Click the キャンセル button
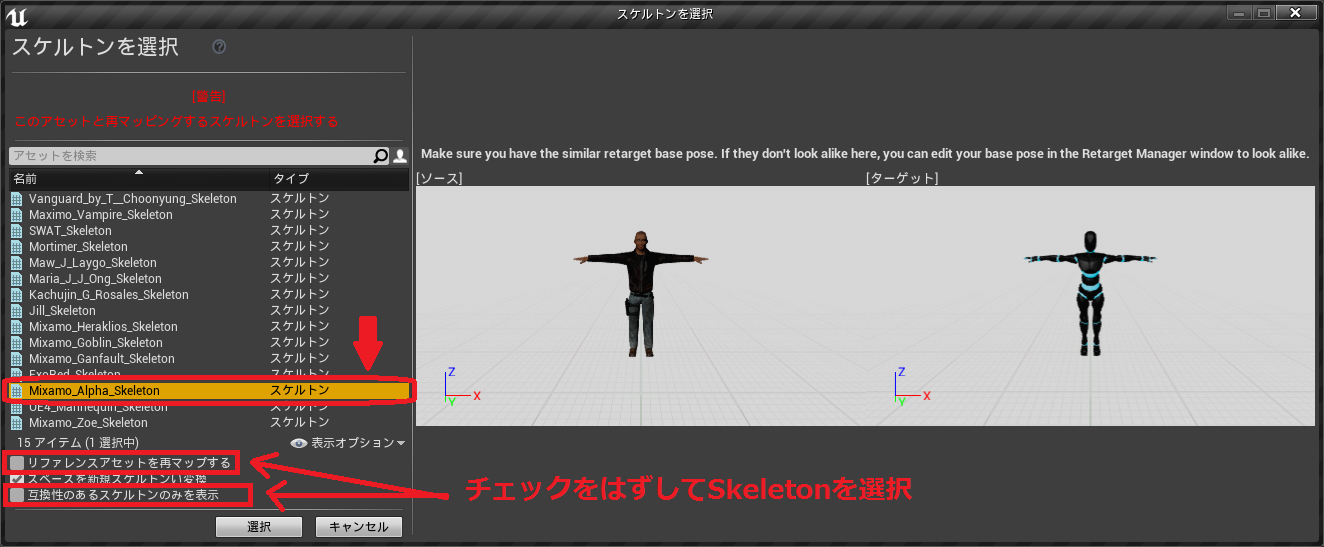 pyautogui.click(x=359, y=527)
